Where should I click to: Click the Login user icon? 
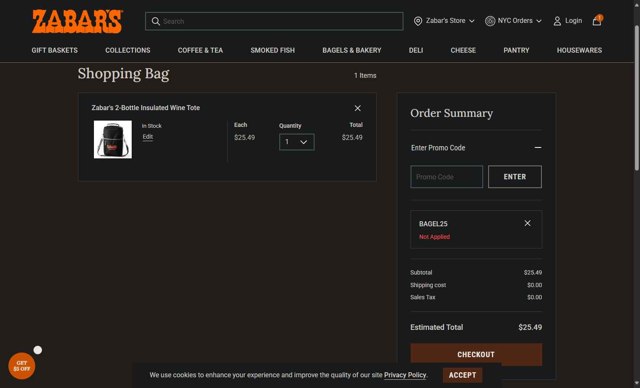557,21
